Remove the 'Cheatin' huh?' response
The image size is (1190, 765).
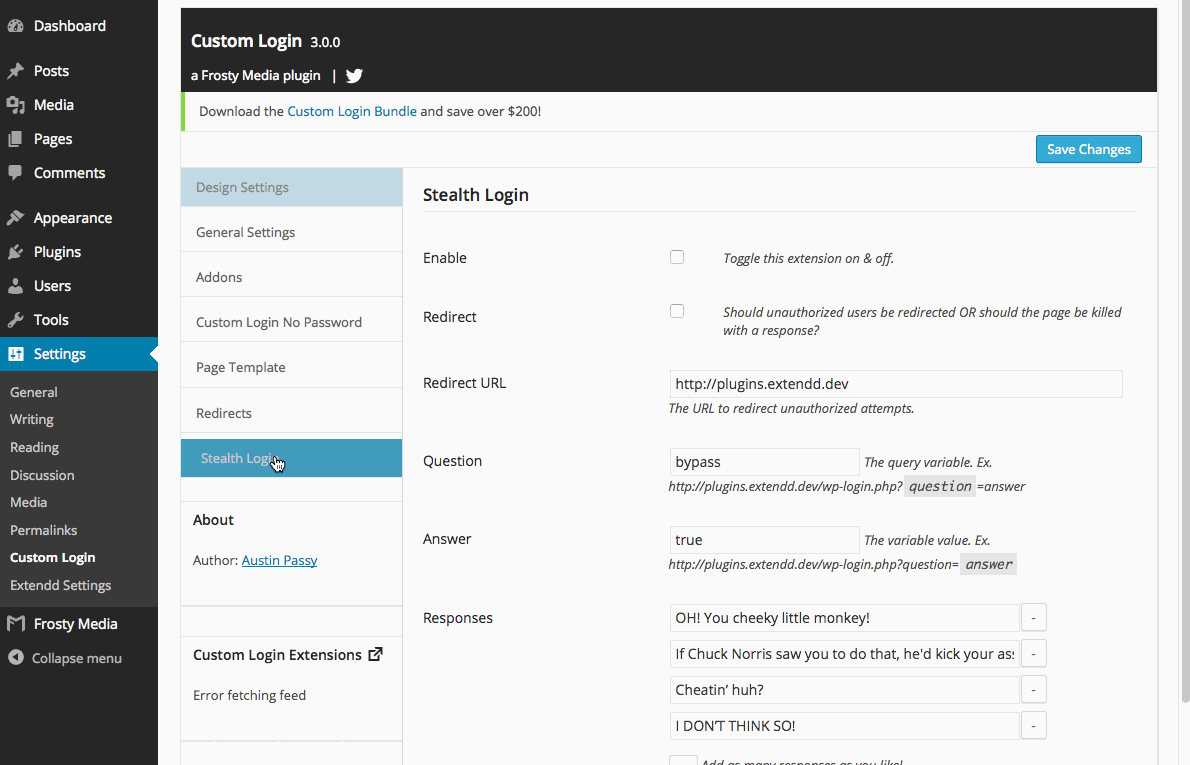click(1034, 690)
